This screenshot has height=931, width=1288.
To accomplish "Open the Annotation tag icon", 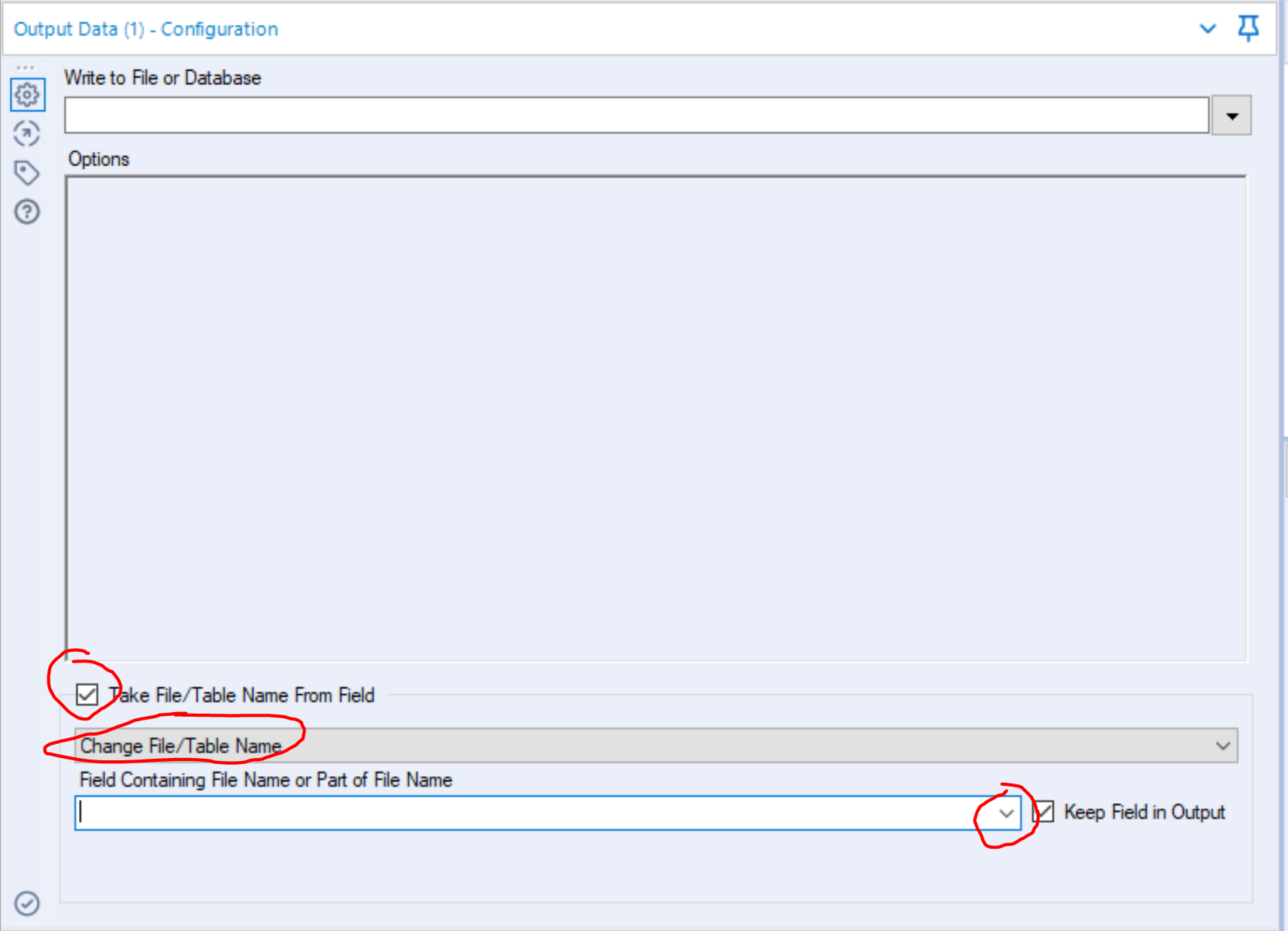I will click(x=27, y=174).
